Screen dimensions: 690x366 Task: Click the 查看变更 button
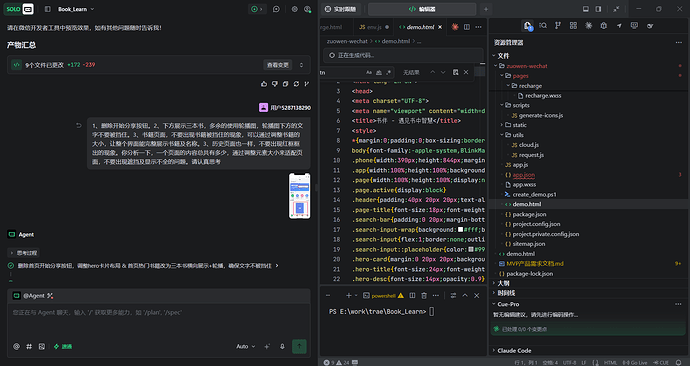coord(278,65)
